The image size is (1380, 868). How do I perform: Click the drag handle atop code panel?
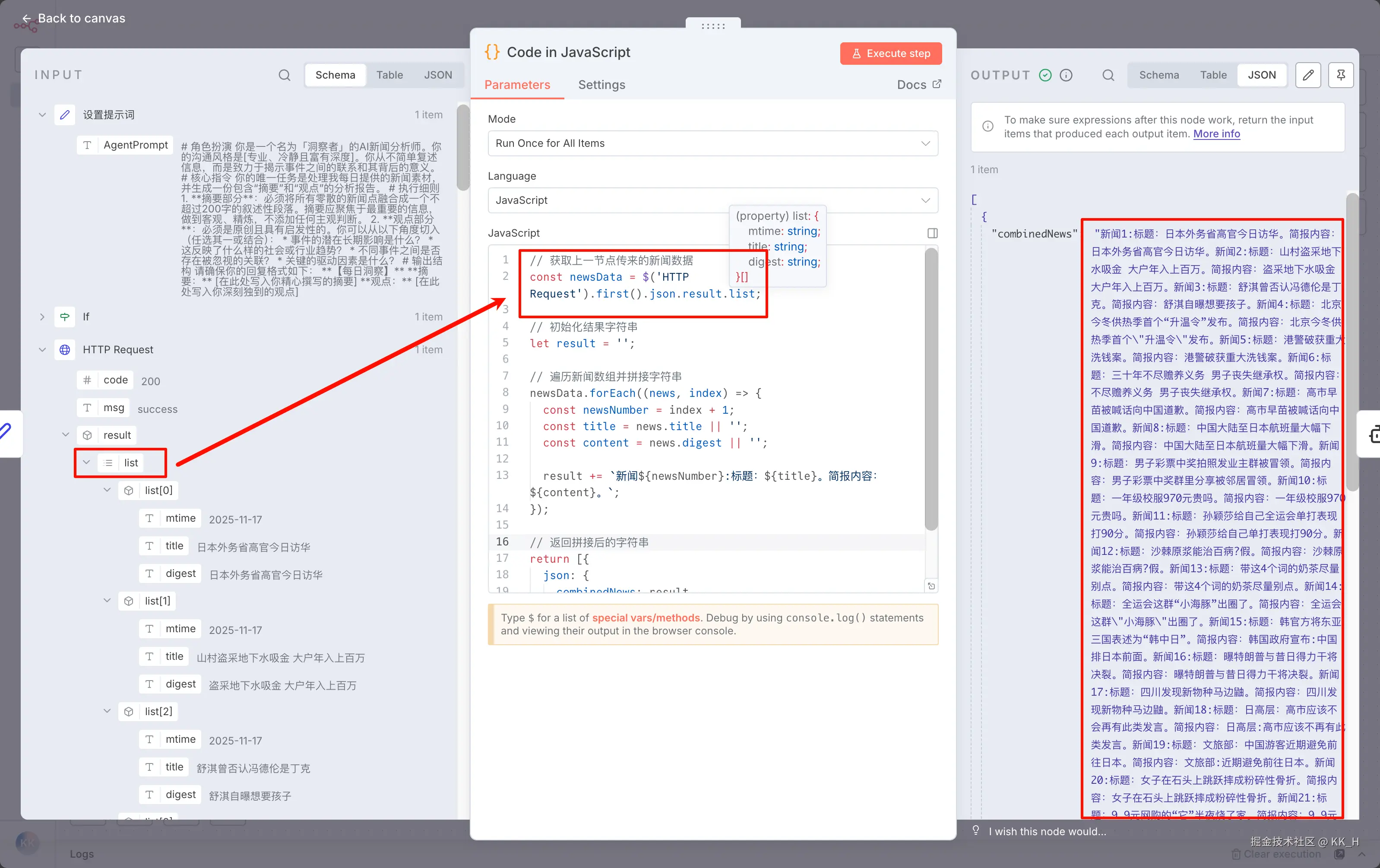713,26
